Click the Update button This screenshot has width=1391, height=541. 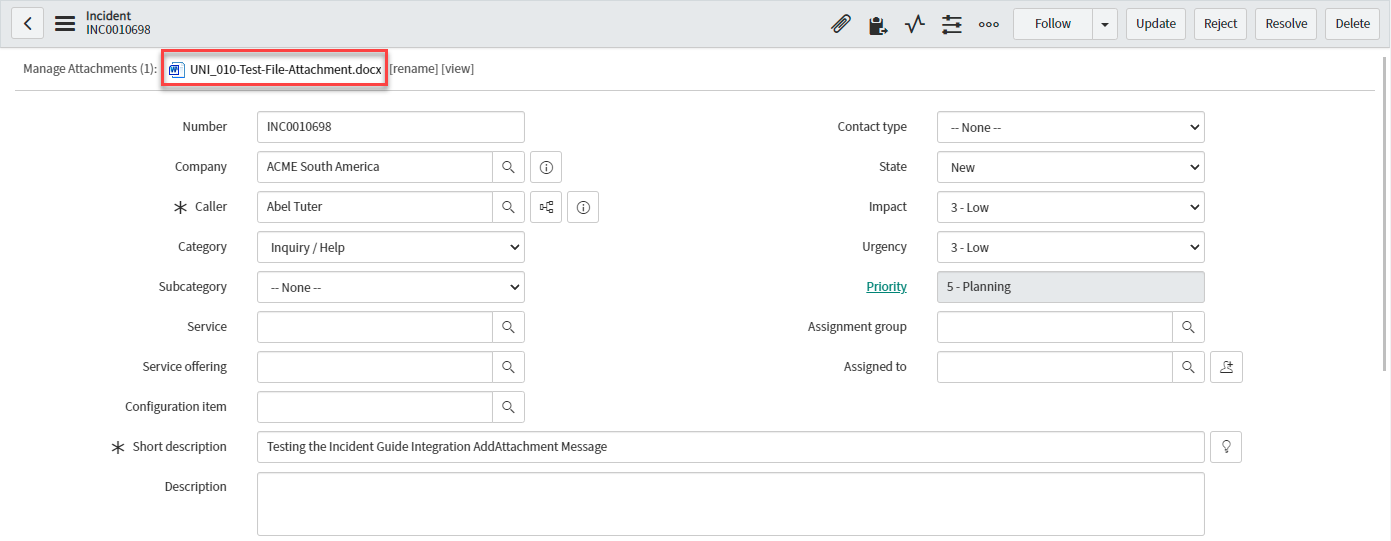tap(1156, 24)
